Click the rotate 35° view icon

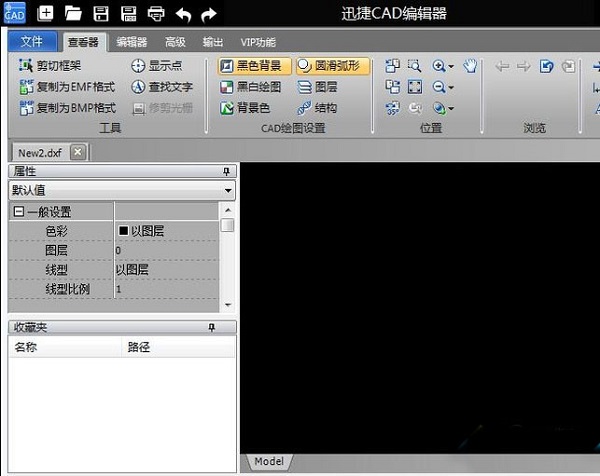(393, 108)
